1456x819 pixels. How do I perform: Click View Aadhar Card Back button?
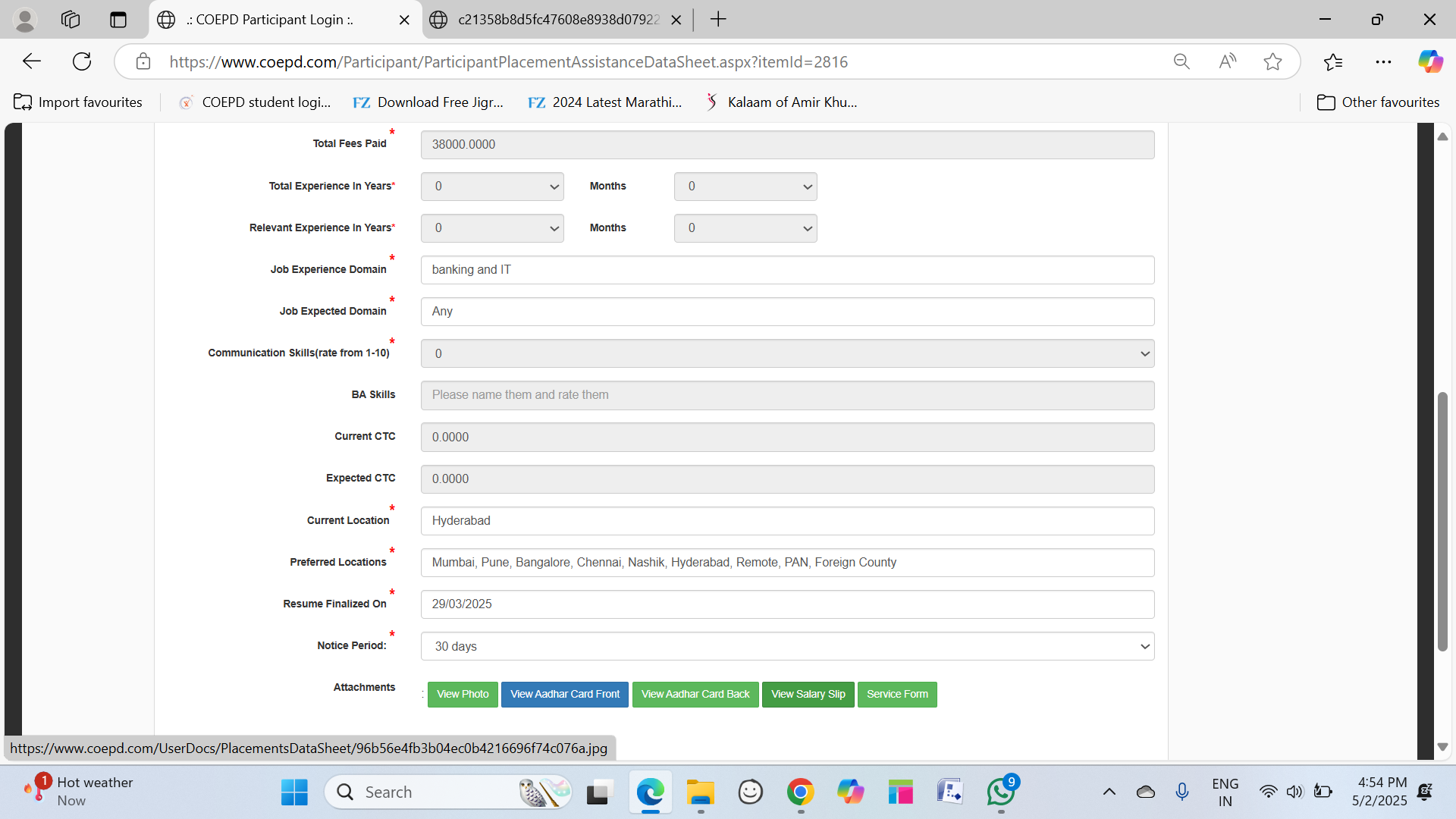point(695,695)
